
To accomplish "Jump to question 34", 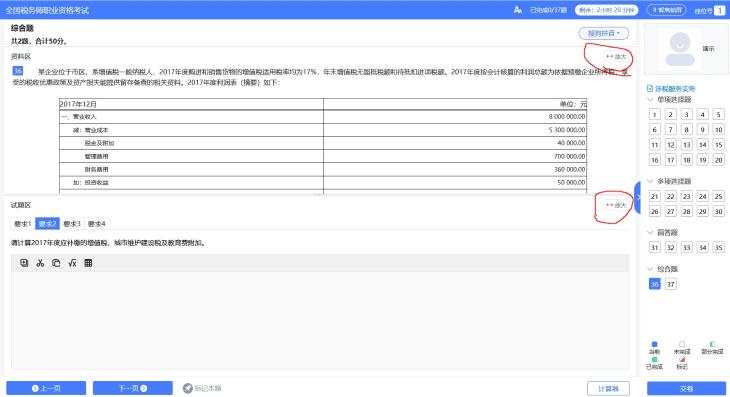I will click(703, 248).
